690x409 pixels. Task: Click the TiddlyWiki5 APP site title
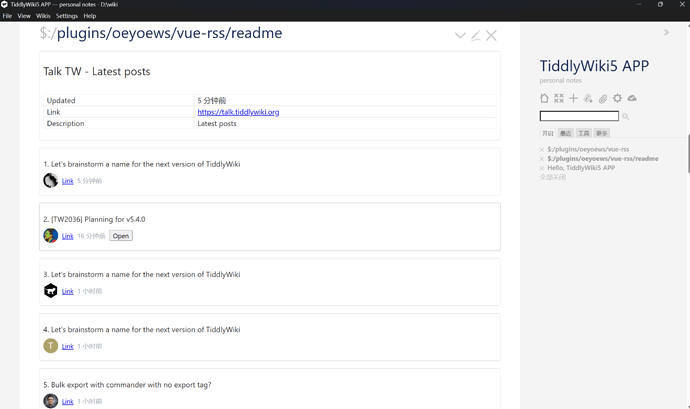point(594,66)
